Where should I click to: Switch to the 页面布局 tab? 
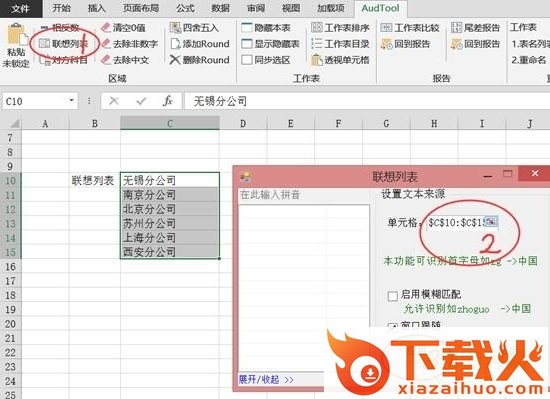pyautogui.click(x=141, y=8)
